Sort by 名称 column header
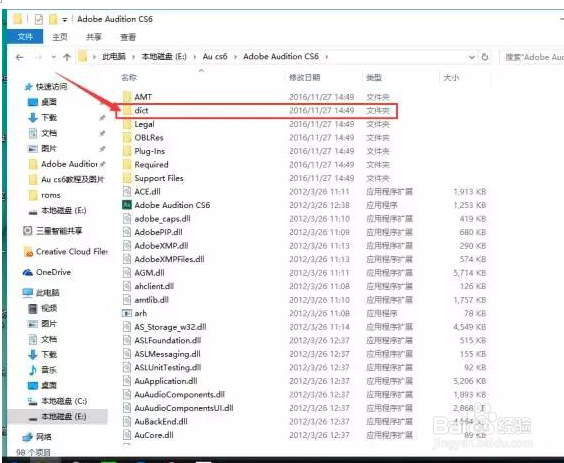 pos(129,77)
